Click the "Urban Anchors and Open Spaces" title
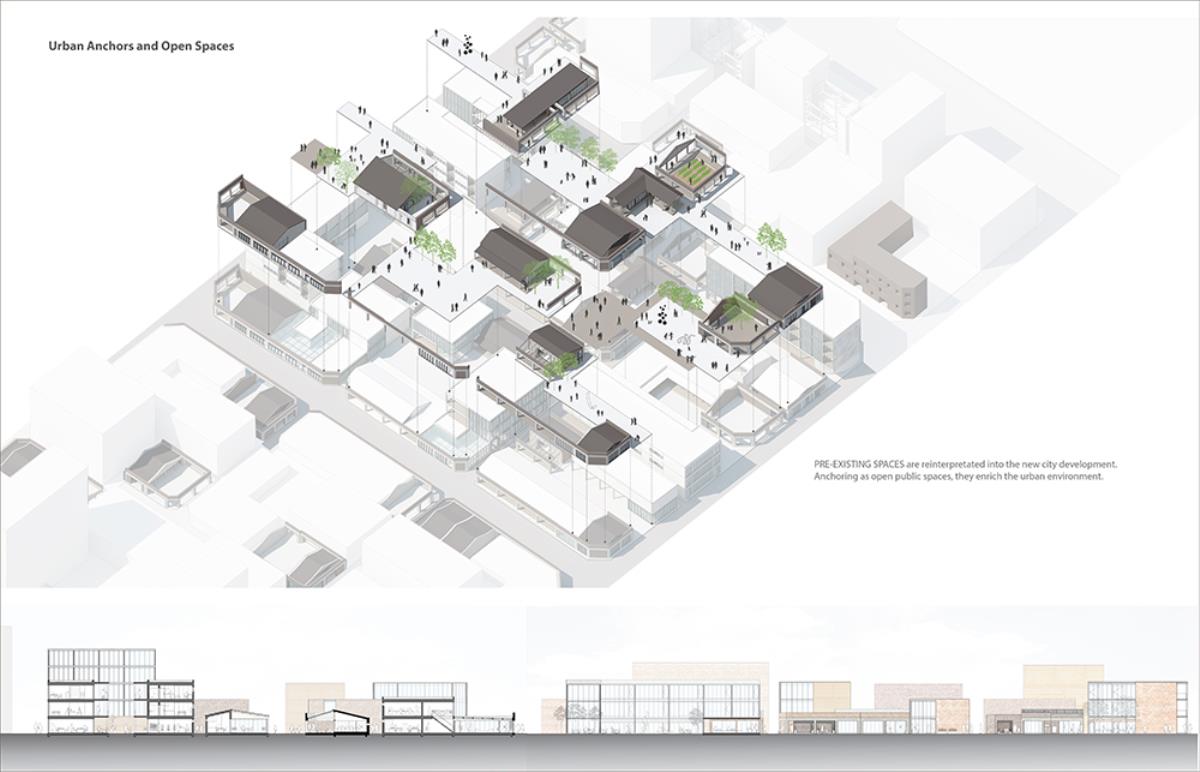 coord(141,46)
